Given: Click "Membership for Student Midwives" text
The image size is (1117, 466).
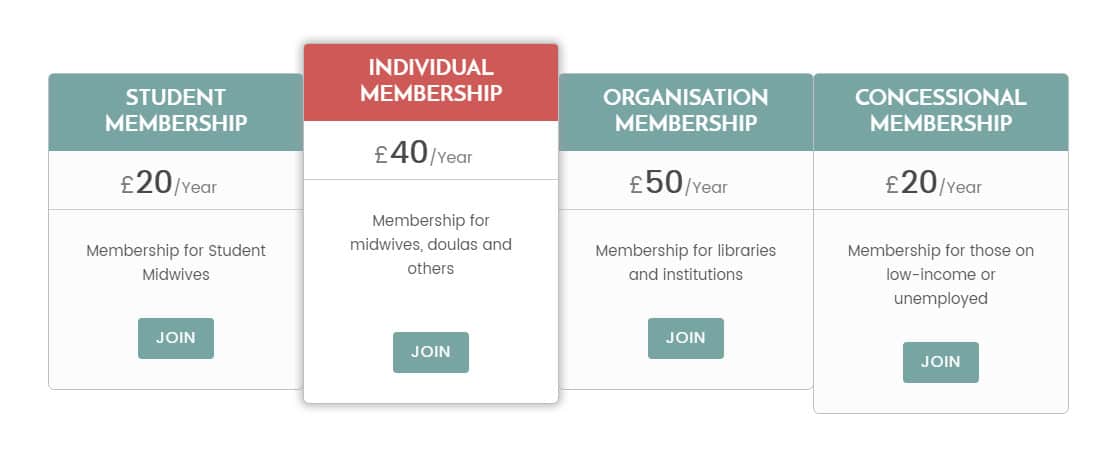Looking at the screenshot, I should point(176,262).
